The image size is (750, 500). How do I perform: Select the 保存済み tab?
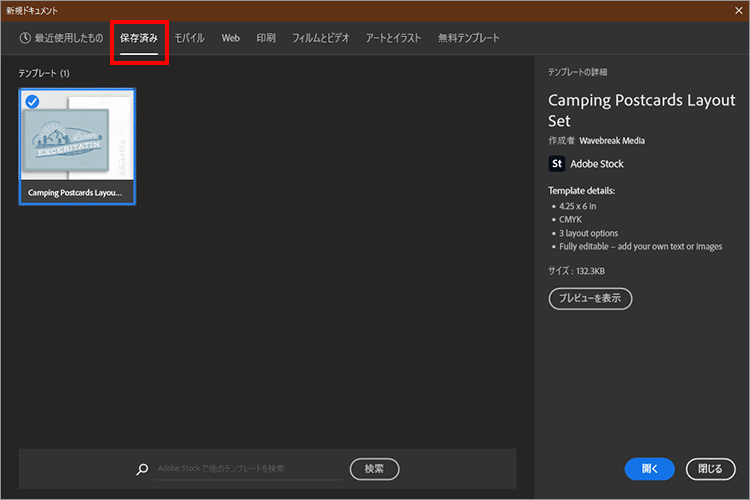pos(139,38)
